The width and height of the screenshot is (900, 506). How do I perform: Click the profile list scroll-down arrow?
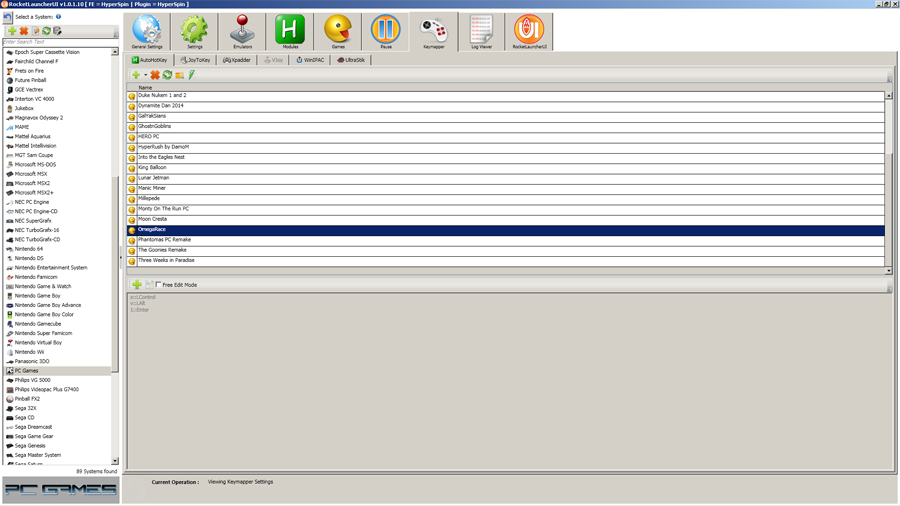click(889, 270)
